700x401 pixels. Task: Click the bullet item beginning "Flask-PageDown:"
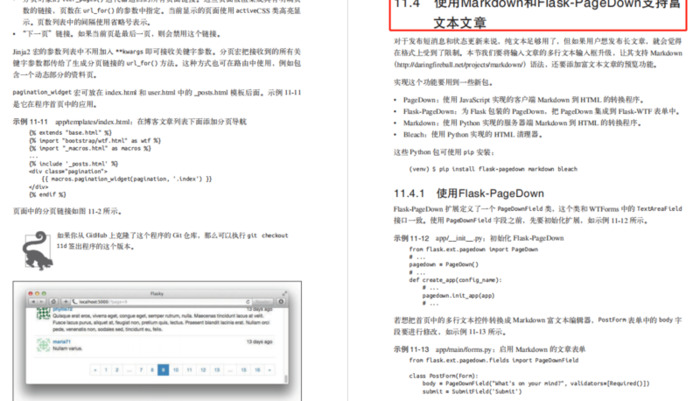pyautogui.click(x=542, y=111)
